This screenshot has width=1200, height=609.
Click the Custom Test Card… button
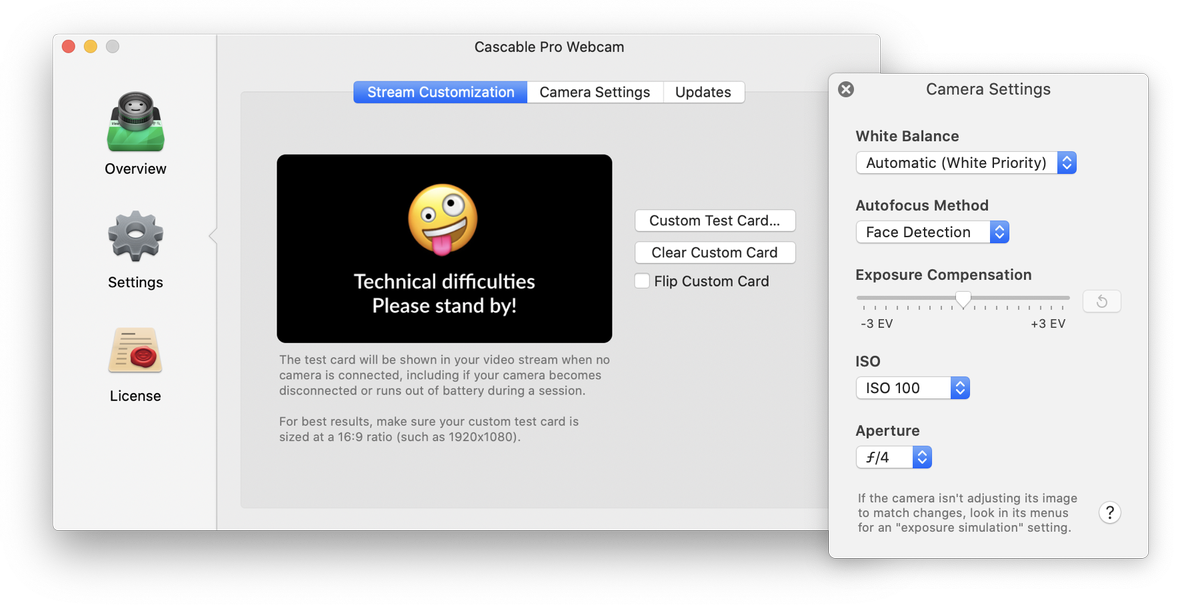pos(715,220)
